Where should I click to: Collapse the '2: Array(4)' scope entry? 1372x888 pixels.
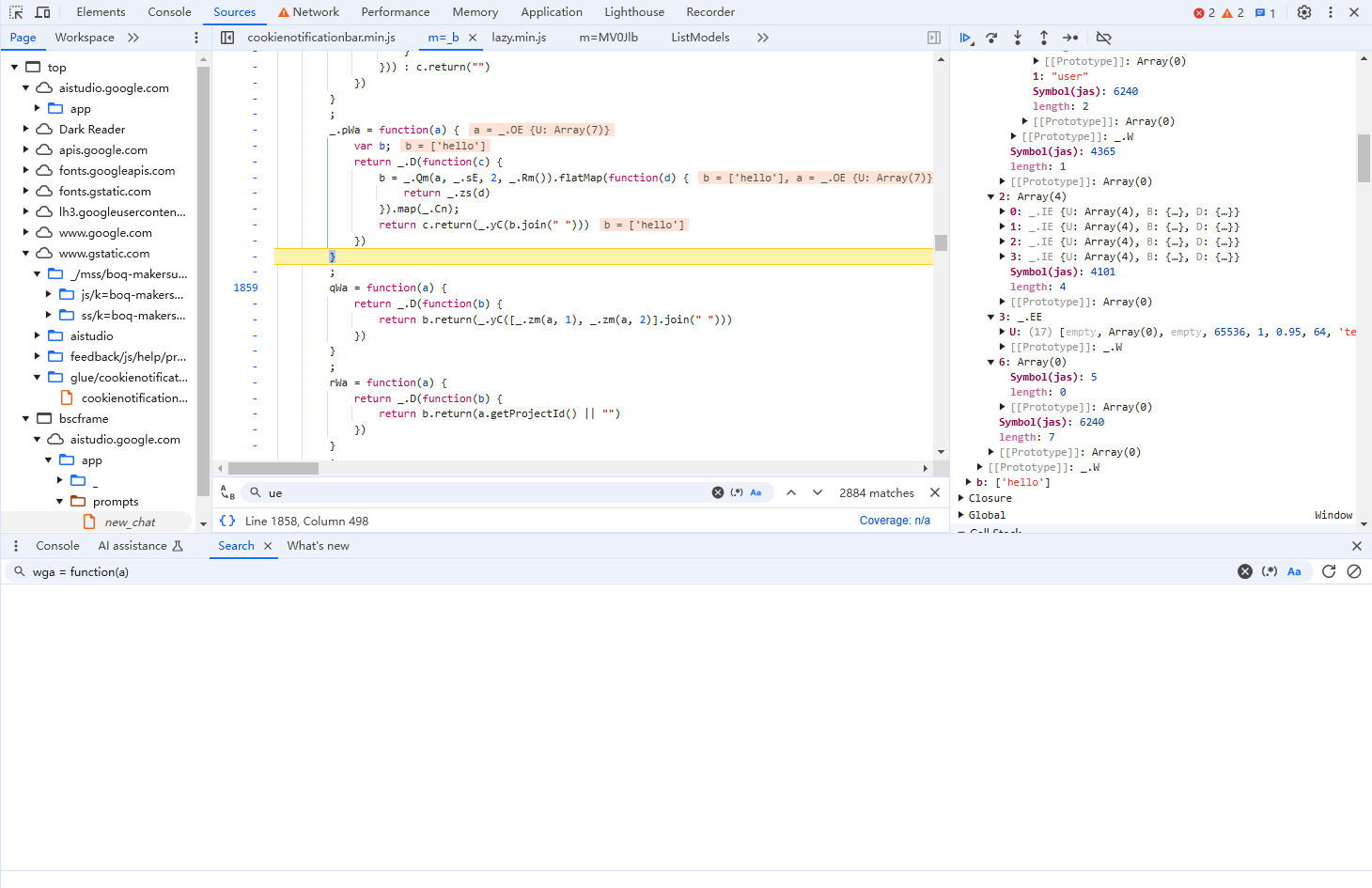(990, 196)
